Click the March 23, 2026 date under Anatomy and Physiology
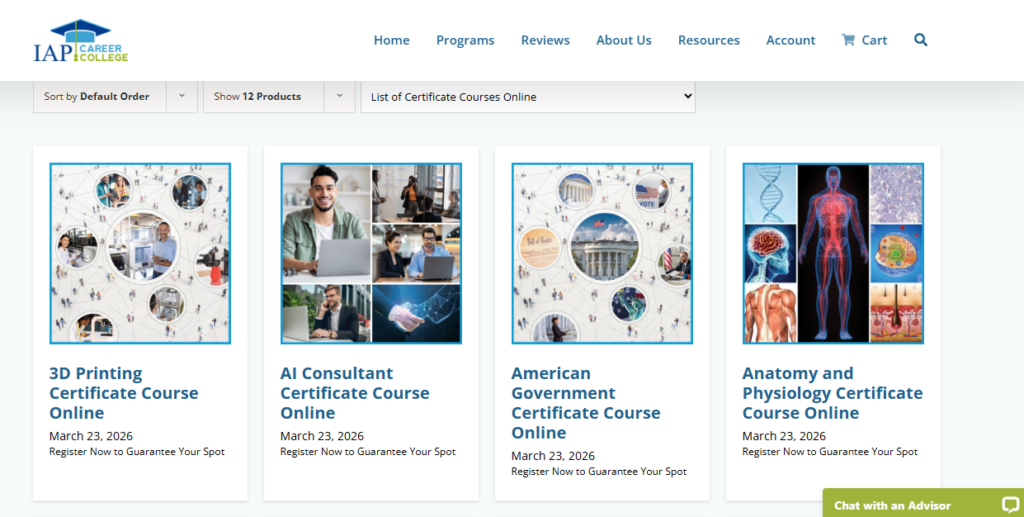Viewport: 1024px width, 517px height. pyautogui.click(x=784, y=436)
